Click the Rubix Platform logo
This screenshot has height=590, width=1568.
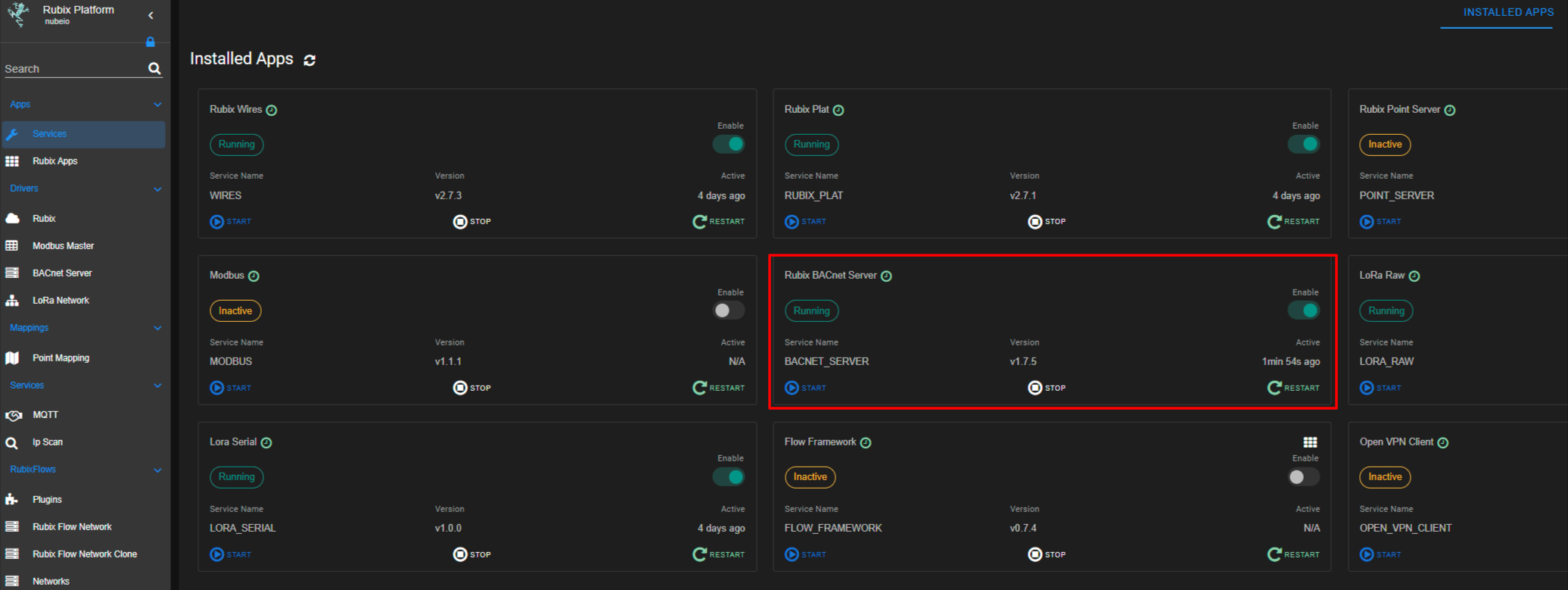18,14
